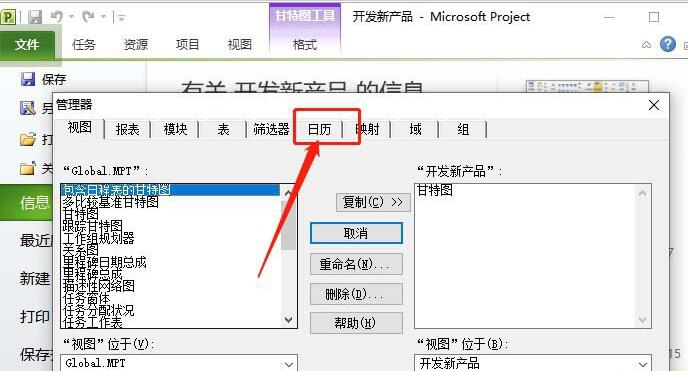Click the Global.MPT list scrollbar thumb
The image size is (688, 371).
click(288, 225)
